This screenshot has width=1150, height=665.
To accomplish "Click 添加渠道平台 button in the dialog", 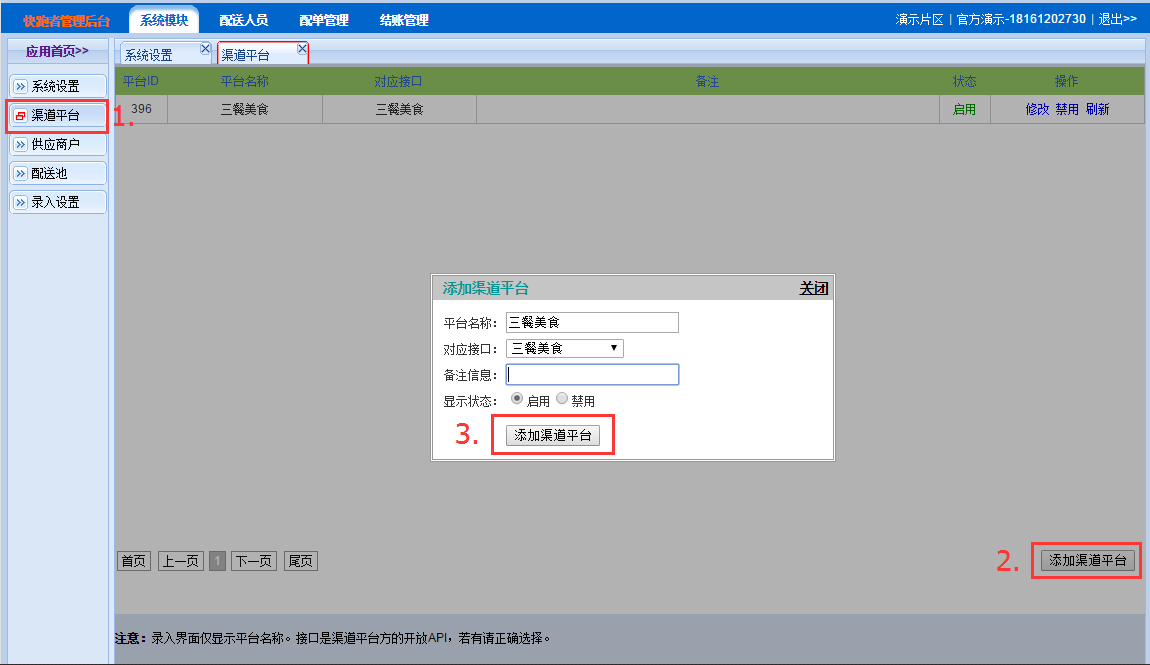I will [x=552, y=436].
